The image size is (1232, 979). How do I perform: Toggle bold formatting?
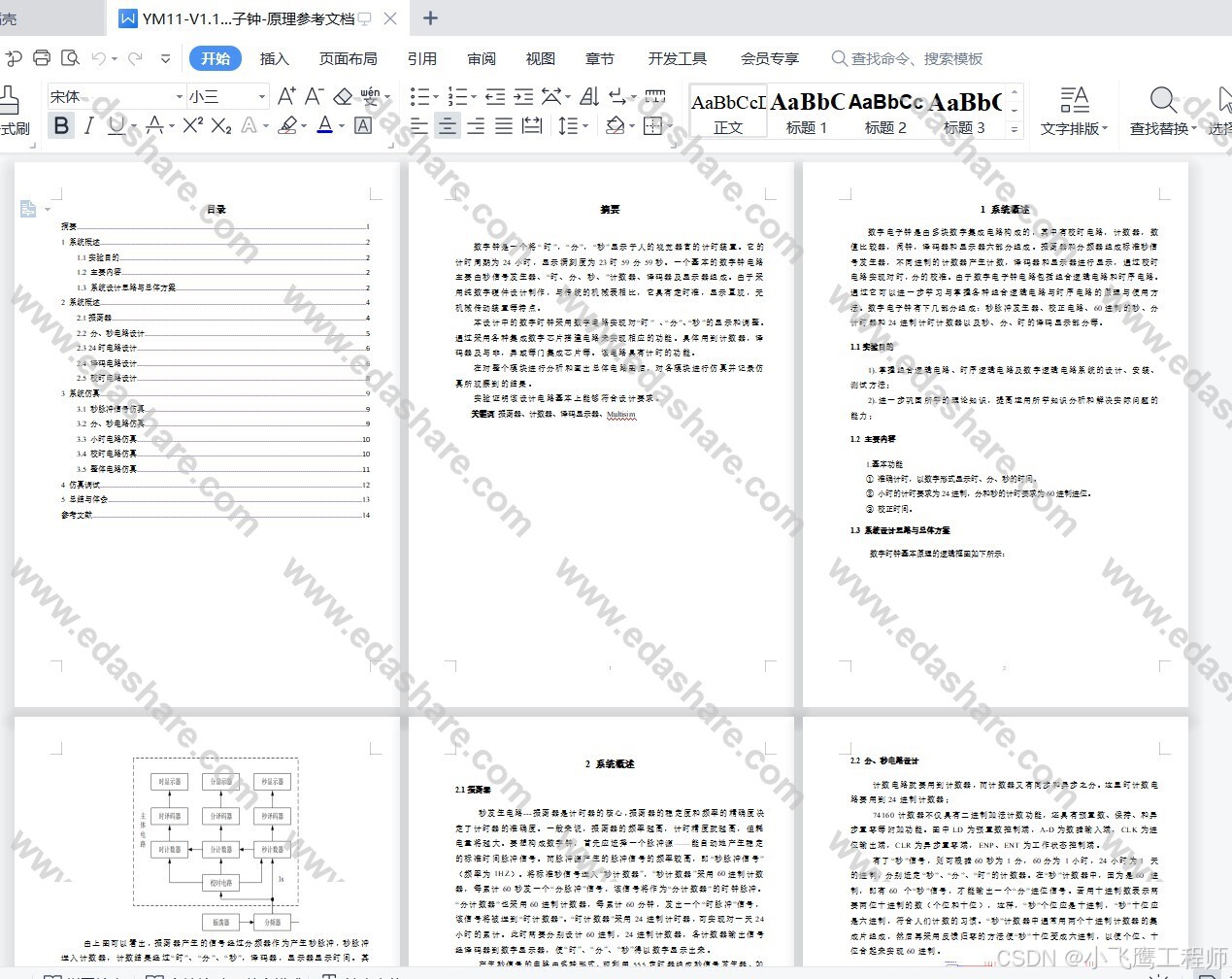(61, 125)
